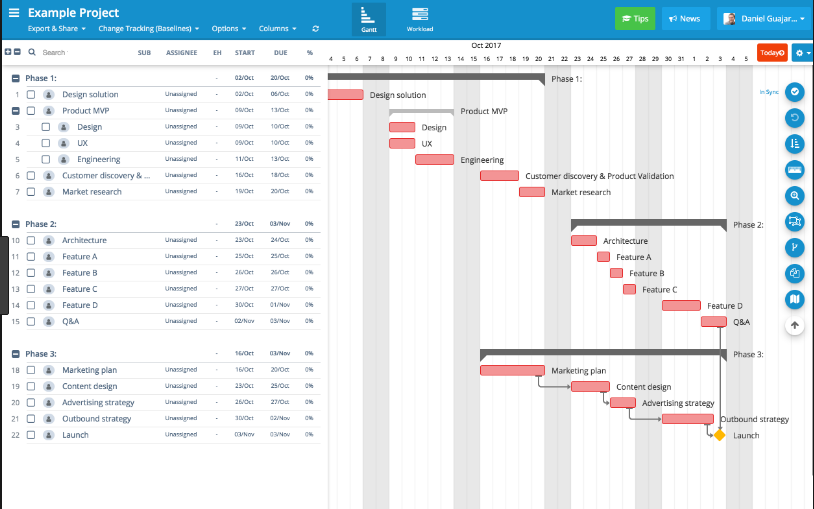
Task: Click the expand all tasks plus icon
Action: click(x=9, y=52)
